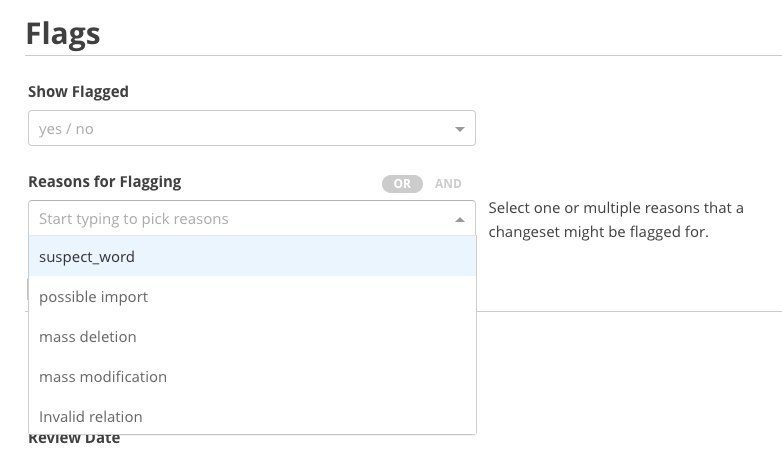Screen dimensions: 782x453
Task: Pick the mass deletion reason
Action: (252, 336)
